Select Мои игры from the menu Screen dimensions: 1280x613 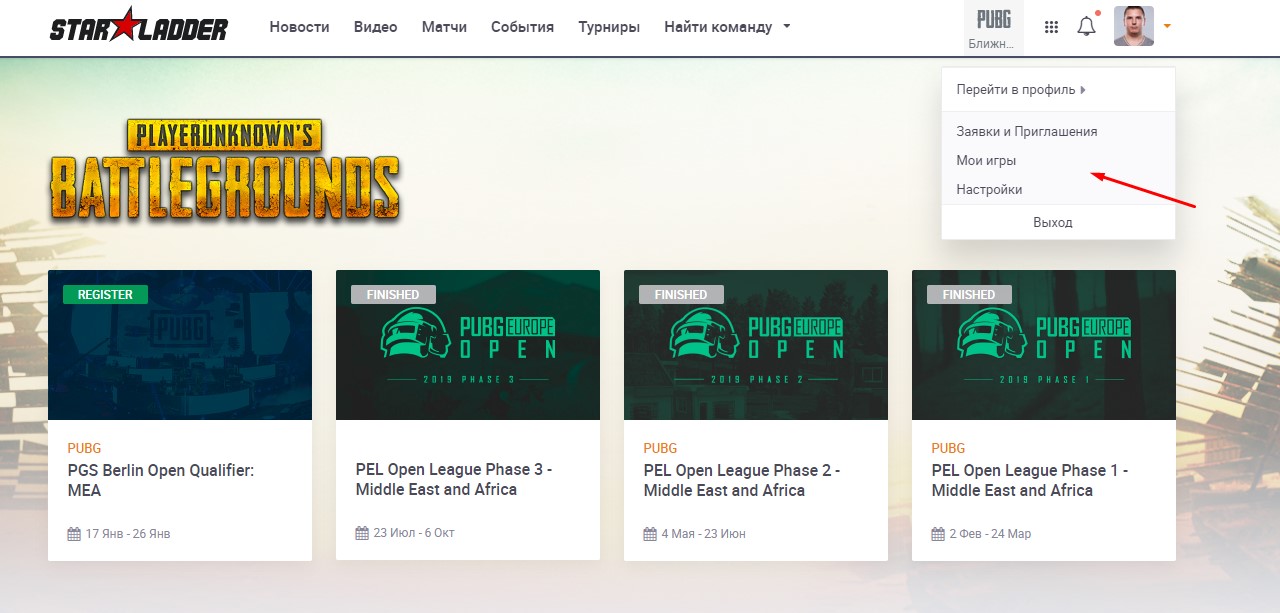click(x=986, y=160)
